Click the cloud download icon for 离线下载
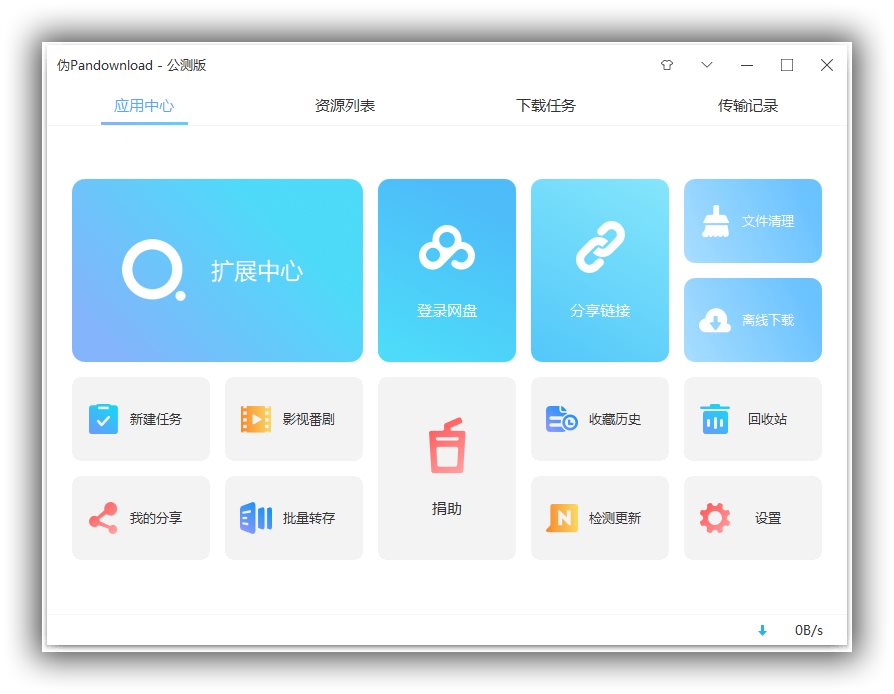Image resolution: width=894 pixels, height=694 pixels. tap(715, 320)
